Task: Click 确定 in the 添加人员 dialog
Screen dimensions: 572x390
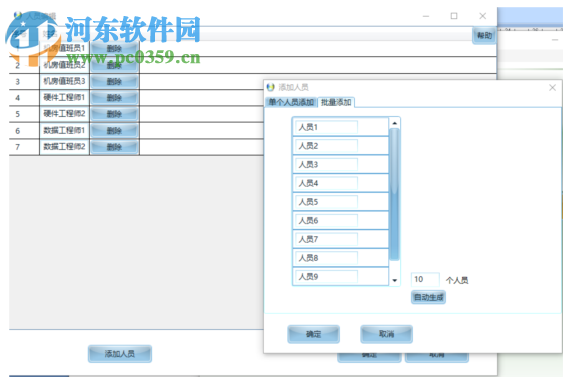Action: 313,334
